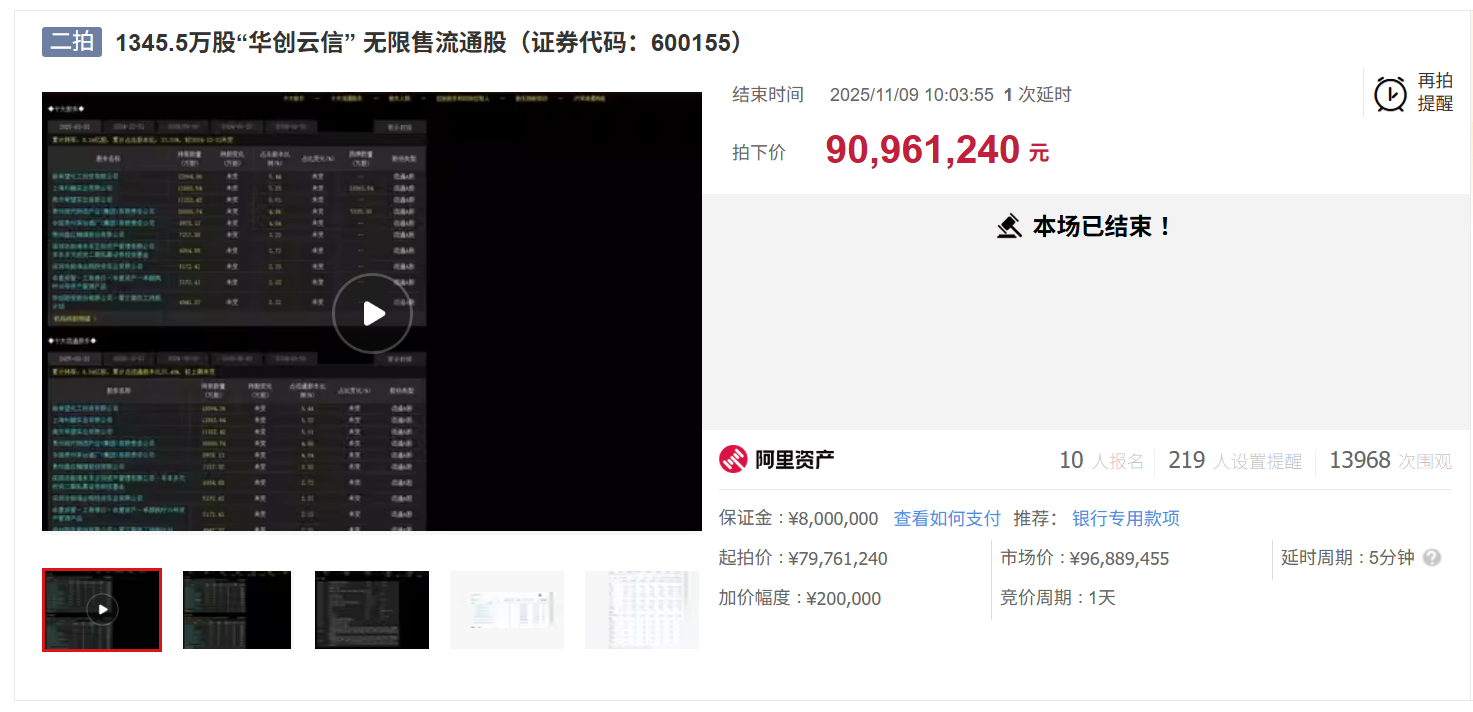Click the 13968 次围观 view count
1473x712 pixels.
(x=1390, y=460)
